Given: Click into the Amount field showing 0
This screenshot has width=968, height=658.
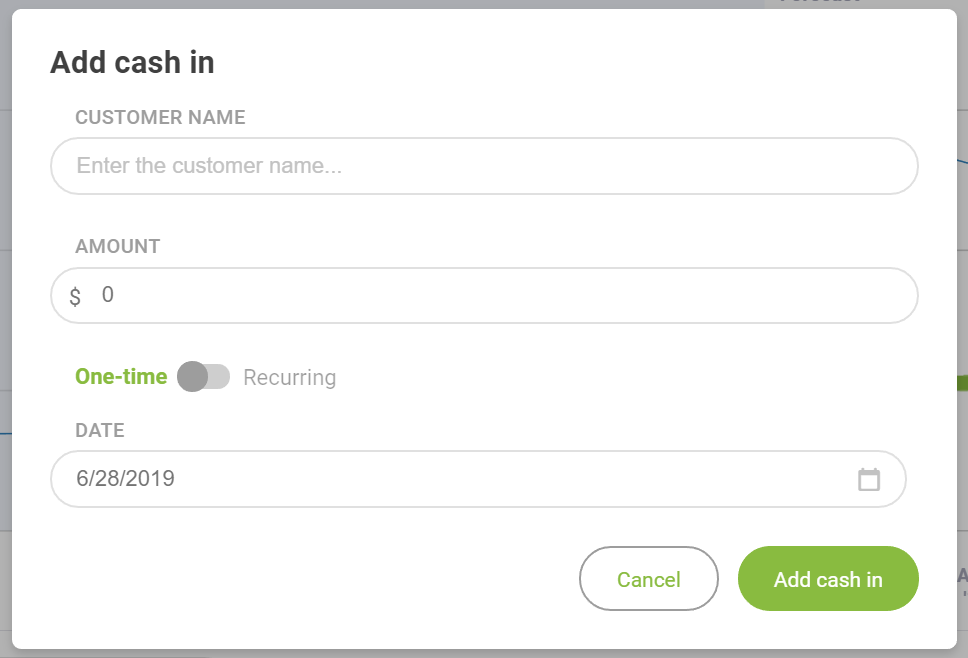Looking at the screenshot, I should click(x=484, y=296).
